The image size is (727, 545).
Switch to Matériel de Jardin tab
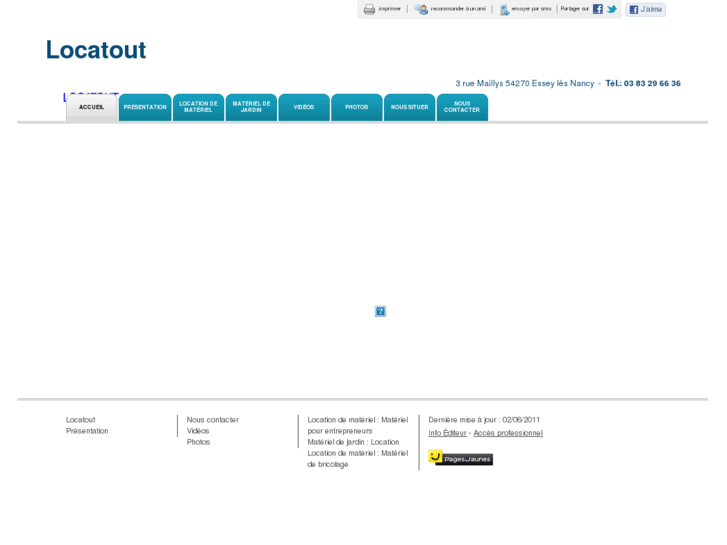(x=251, y=107)
